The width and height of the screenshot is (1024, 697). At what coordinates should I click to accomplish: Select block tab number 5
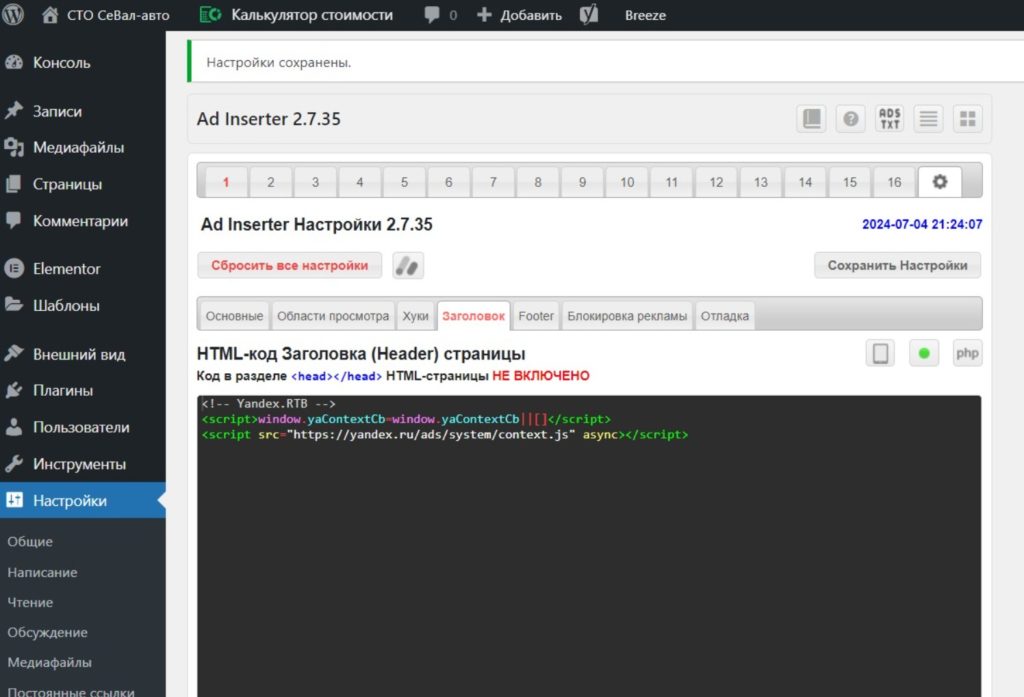pos(404,182)
